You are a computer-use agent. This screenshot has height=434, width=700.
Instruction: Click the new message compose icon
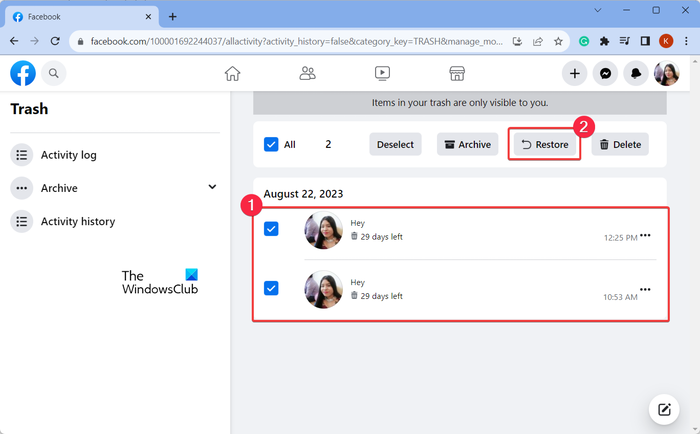[x=664, y=409]
